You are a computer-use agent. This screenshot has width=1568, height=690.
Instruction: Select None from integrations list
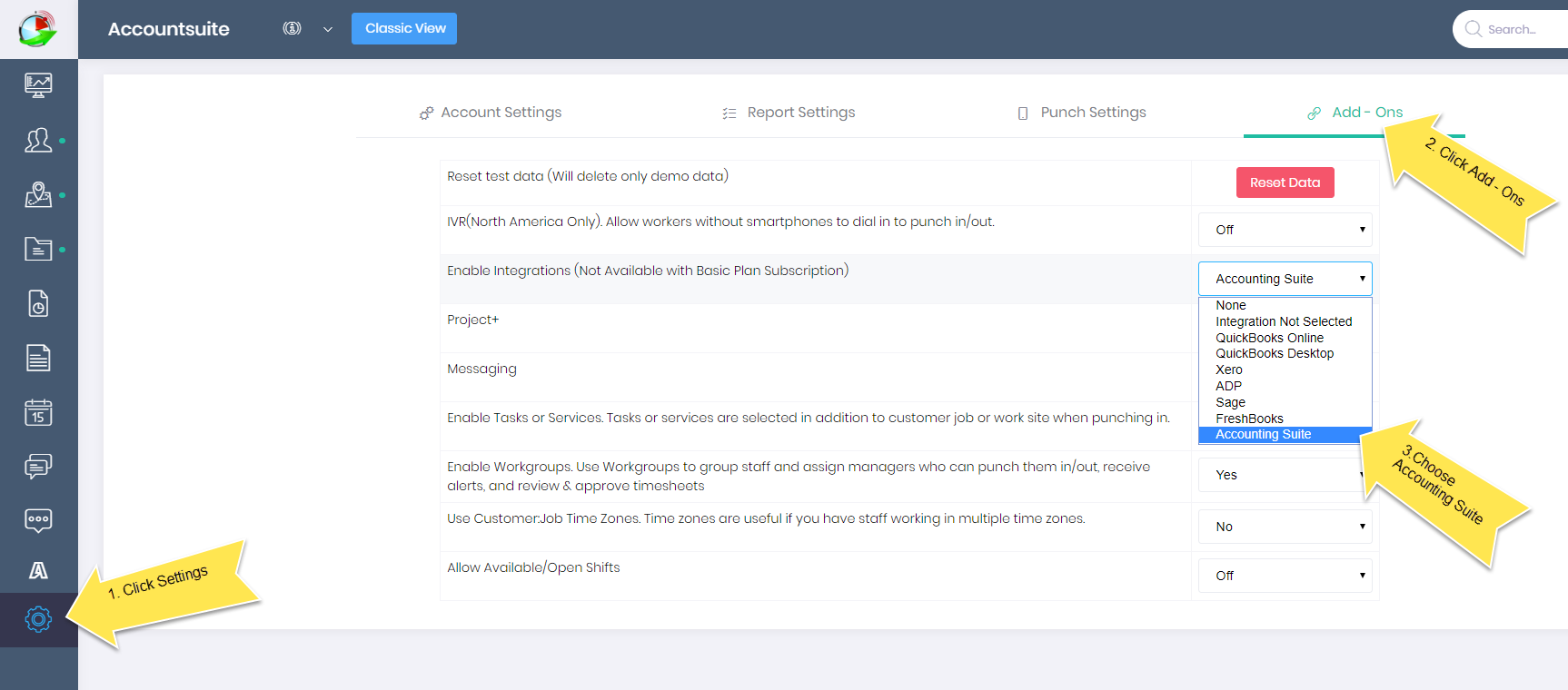point(1285,306)
